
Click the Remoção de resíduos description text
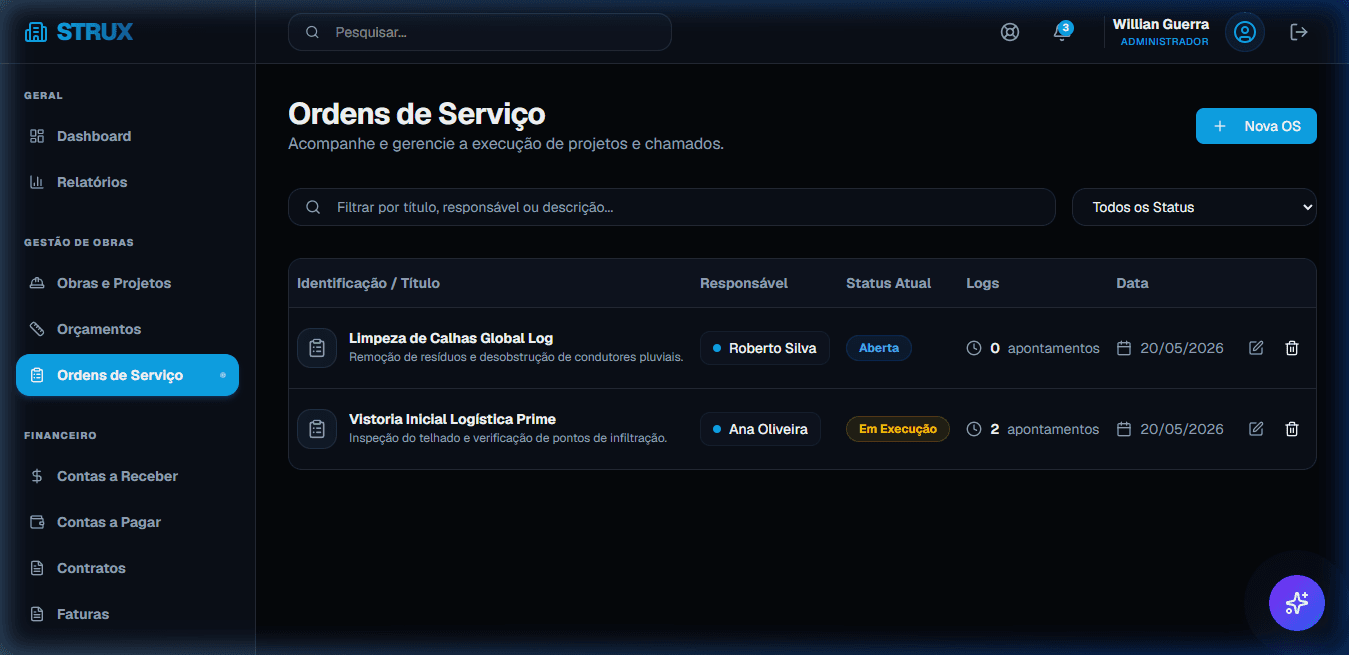(516, 357)
